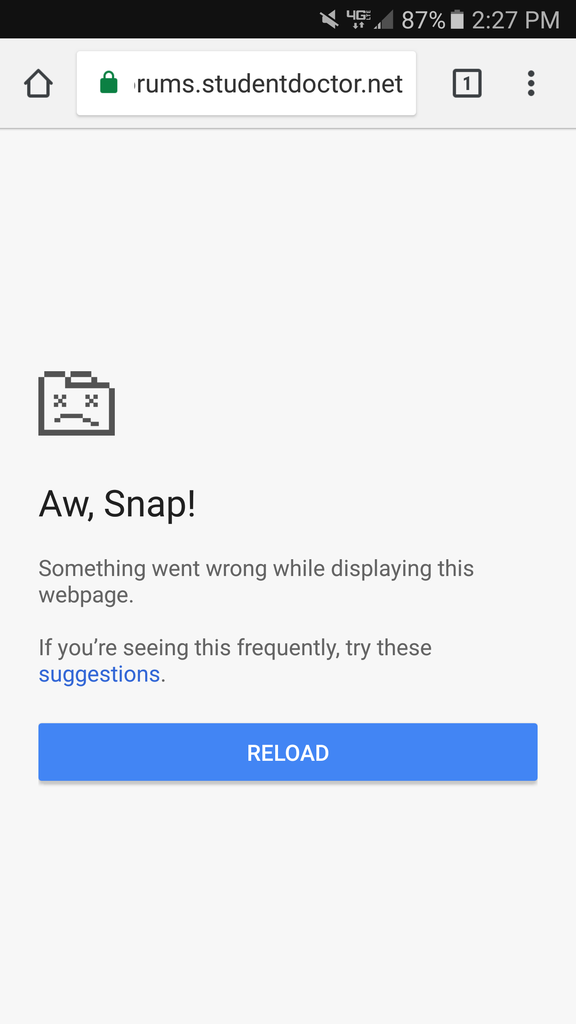This screenshot has width=576, height=1024.
Task: Tap the Home icon in Chrome toolbar
Action: pos(38,84)
